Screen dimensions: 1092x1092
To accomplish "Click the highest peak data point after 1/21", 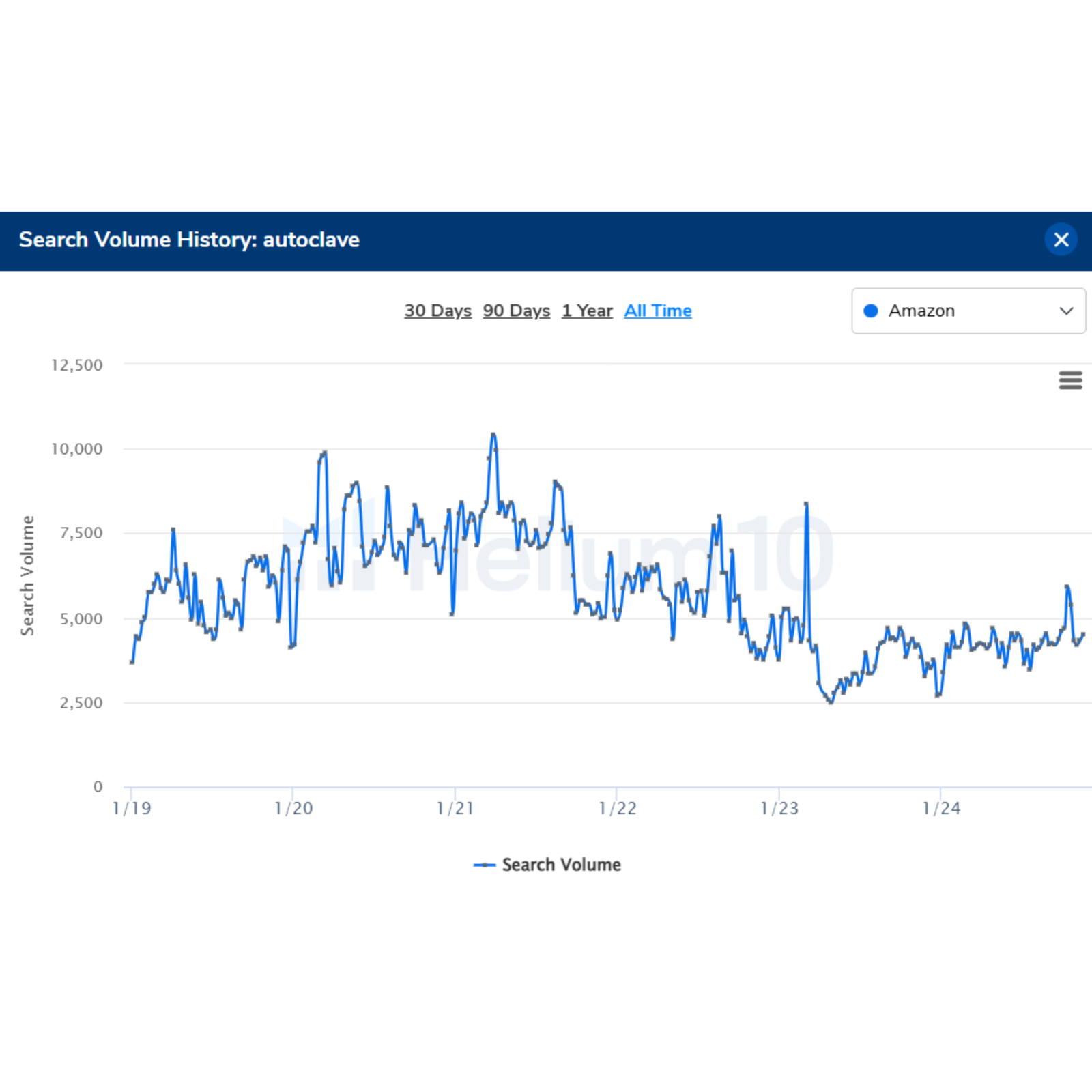I will (493, 434).
